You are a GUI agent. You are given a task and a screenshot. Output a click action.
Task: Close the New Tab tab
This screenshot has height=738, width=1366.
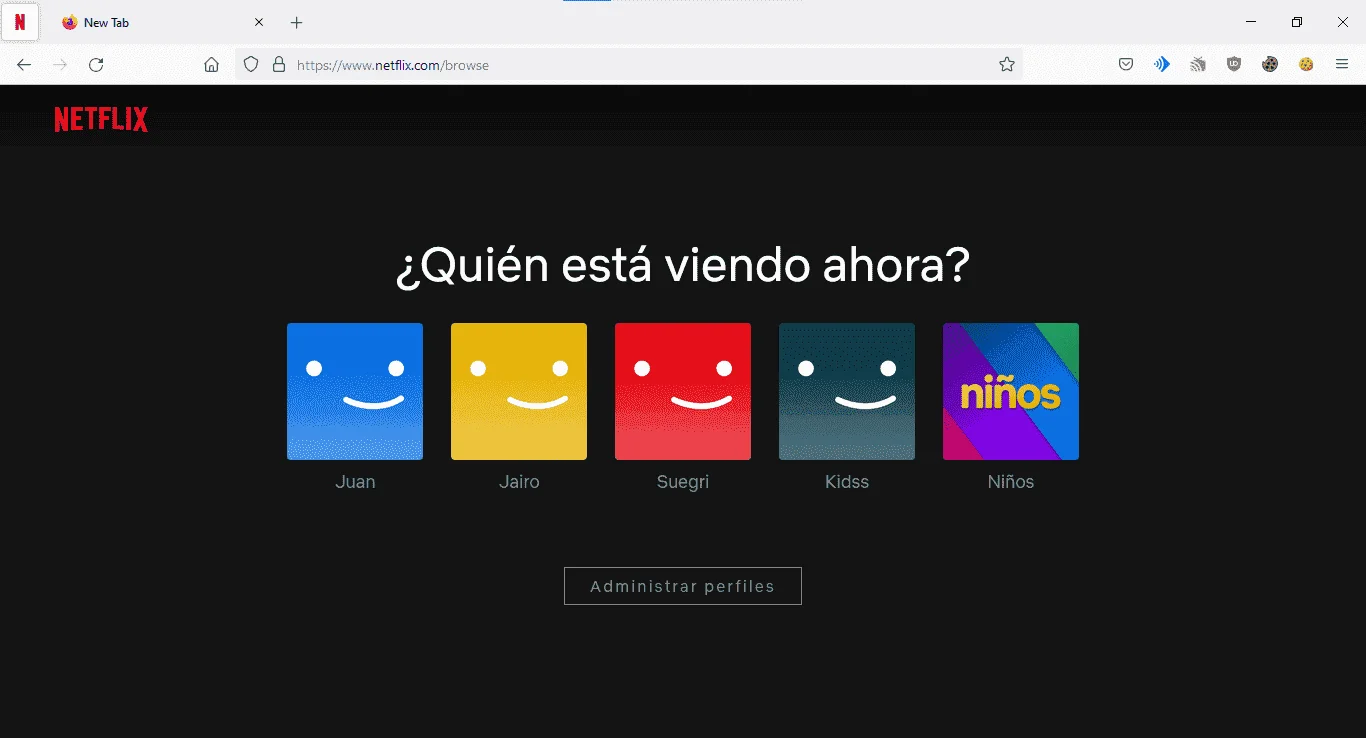[259, 22]
